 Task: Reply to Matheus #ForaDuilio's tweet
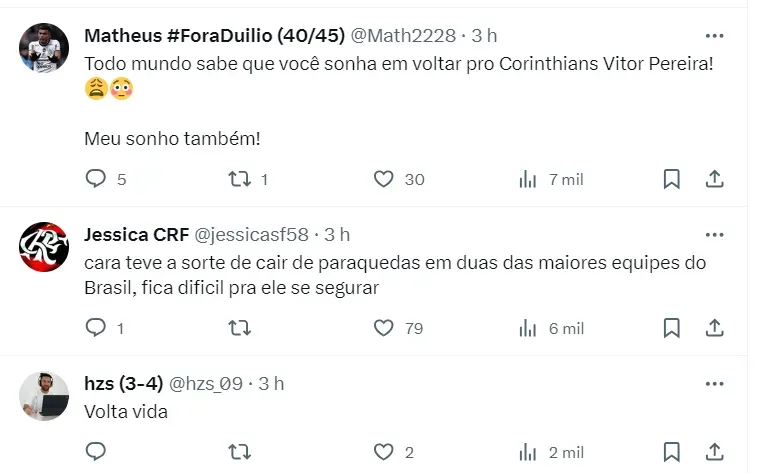click(x=96, y=179)
